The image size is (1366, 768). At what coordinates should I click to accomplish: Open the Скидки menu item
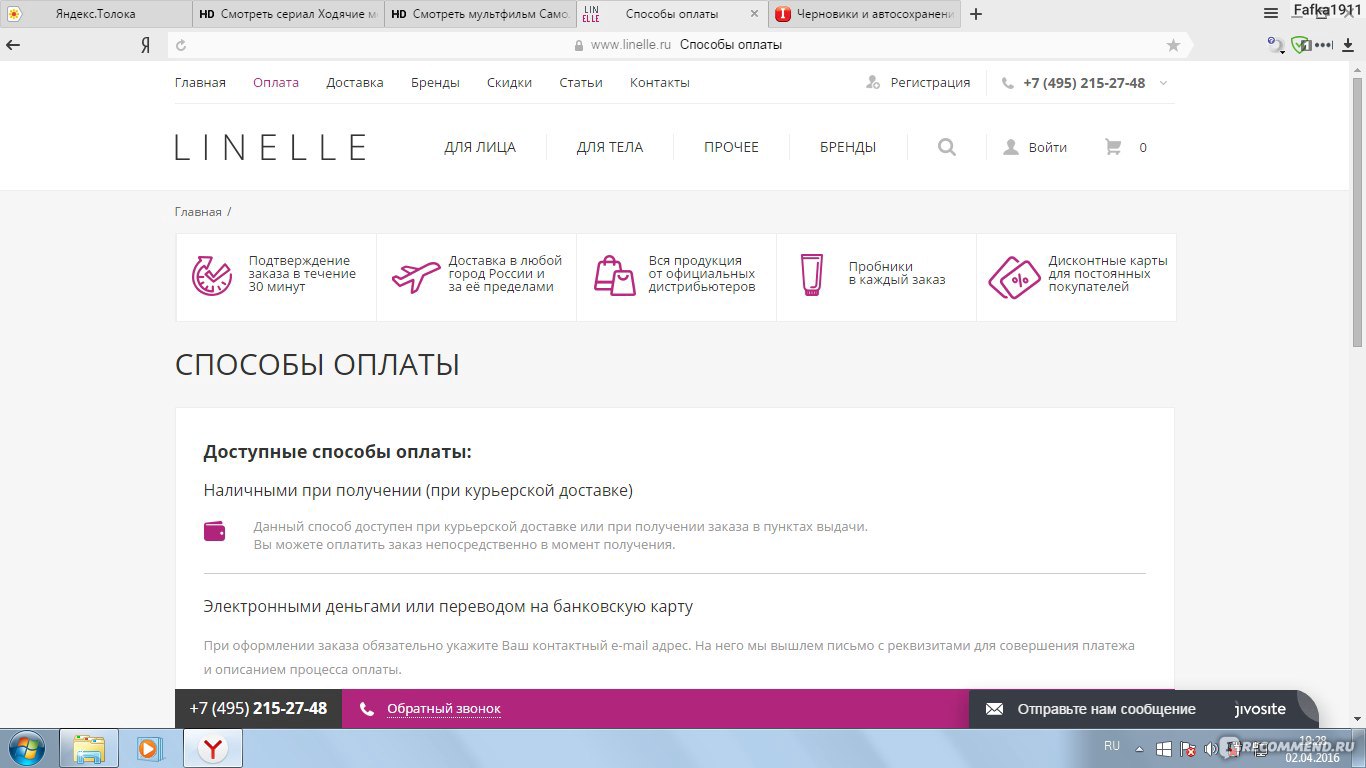click(x=509, y=83)
